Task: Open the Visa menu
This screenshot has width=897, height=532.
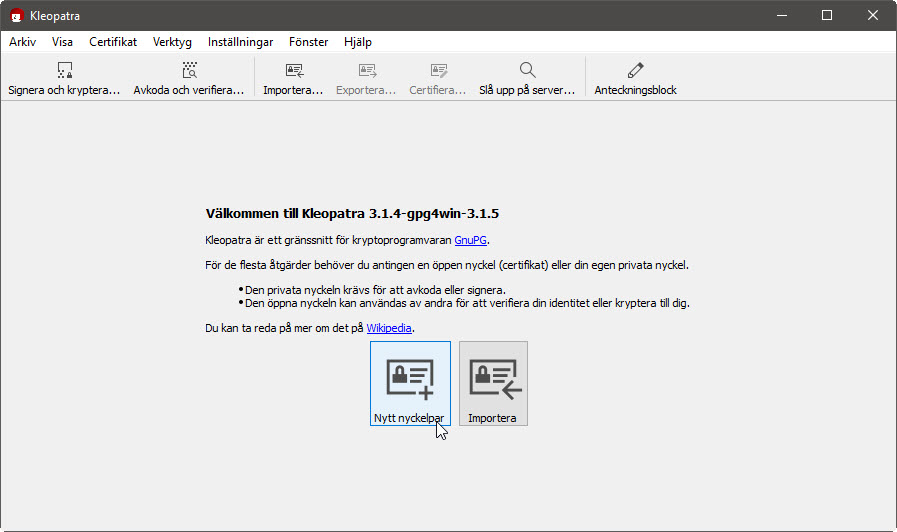Action: (62, 42)
